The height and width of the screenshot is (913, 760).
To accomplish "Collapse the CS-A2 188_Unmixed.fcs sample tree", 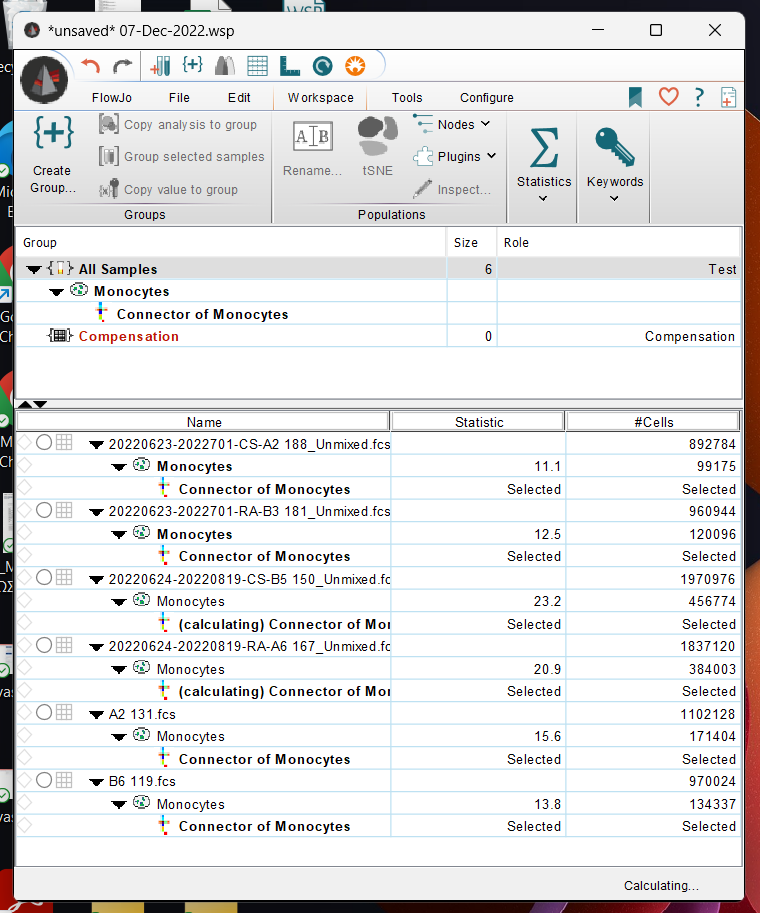I will point(96,445).
